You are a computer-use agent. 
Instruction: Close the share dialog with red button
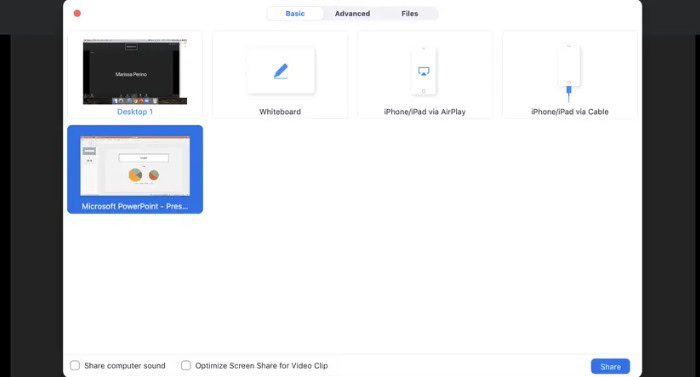tap(77, 13)
